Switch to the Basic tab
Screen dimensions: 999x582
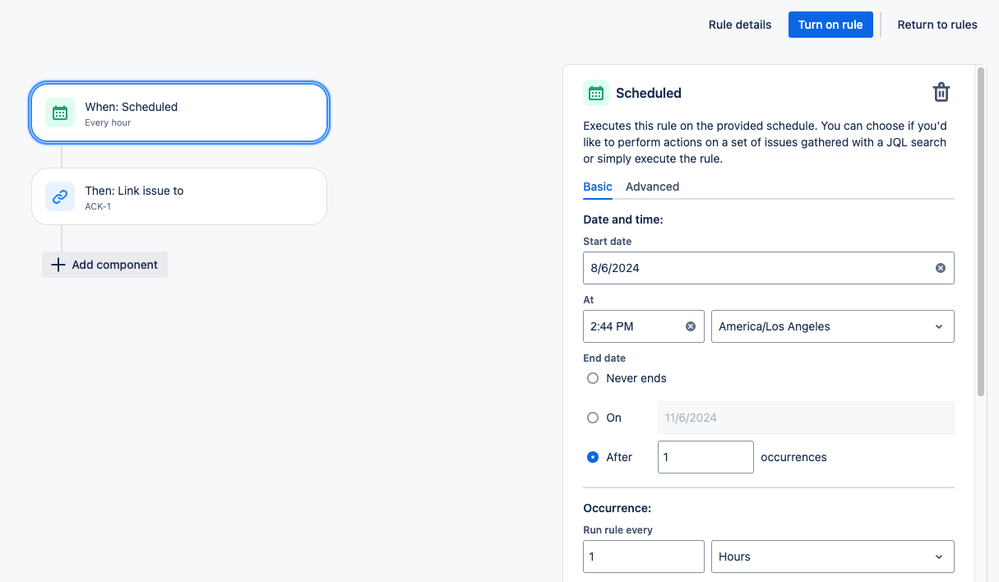[598, 187]
